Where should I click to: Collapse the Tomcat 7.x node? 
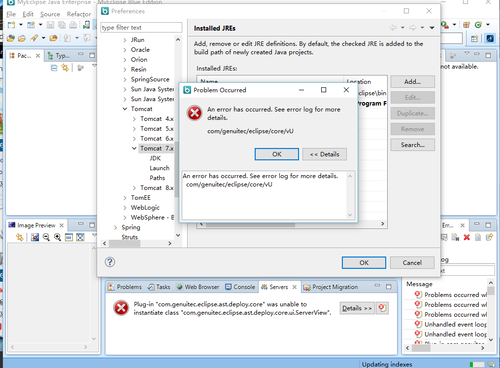pos(134,148)
